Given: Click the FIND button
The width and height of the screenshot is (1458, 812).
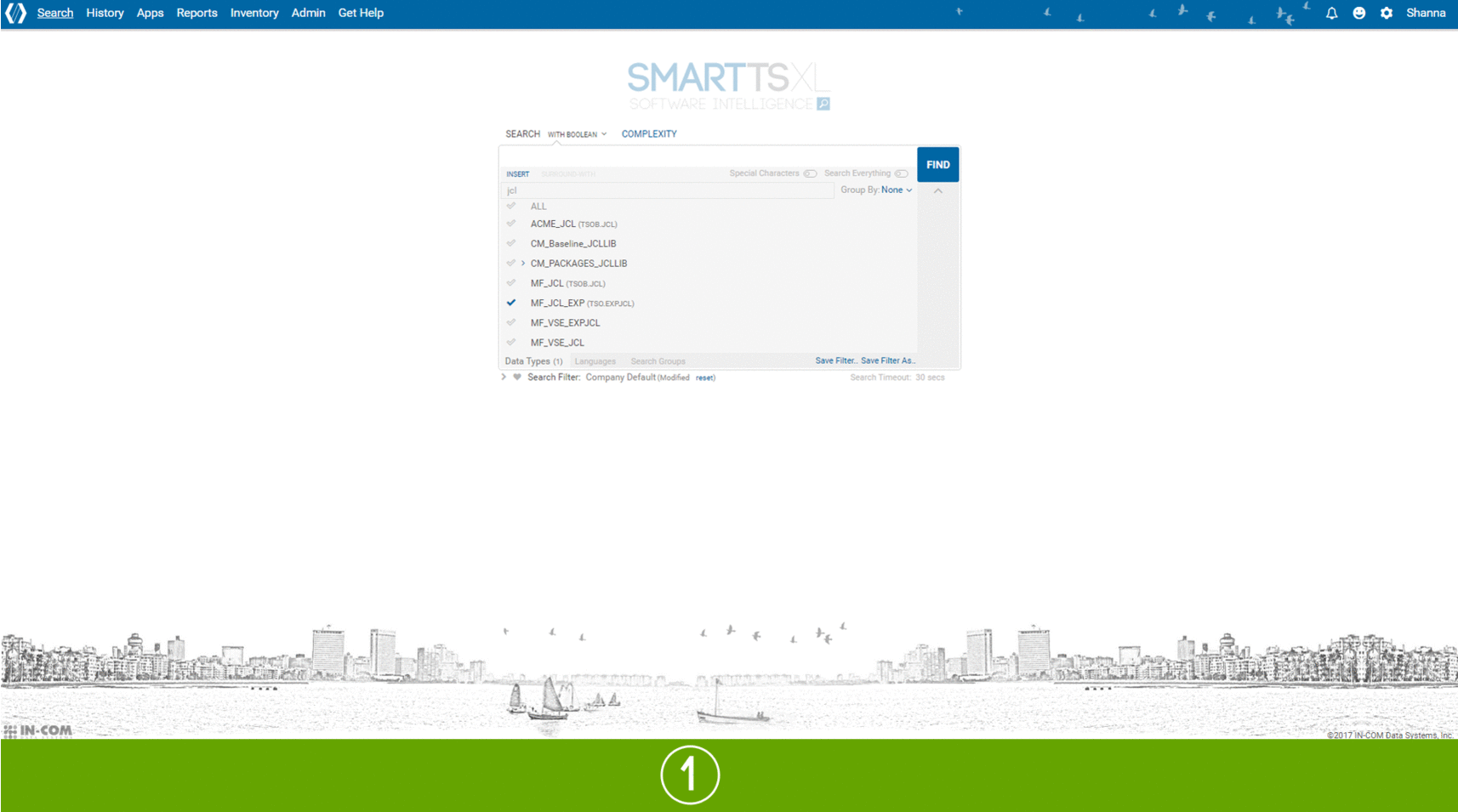Looking at the screenshot, I should click(937, 164).
